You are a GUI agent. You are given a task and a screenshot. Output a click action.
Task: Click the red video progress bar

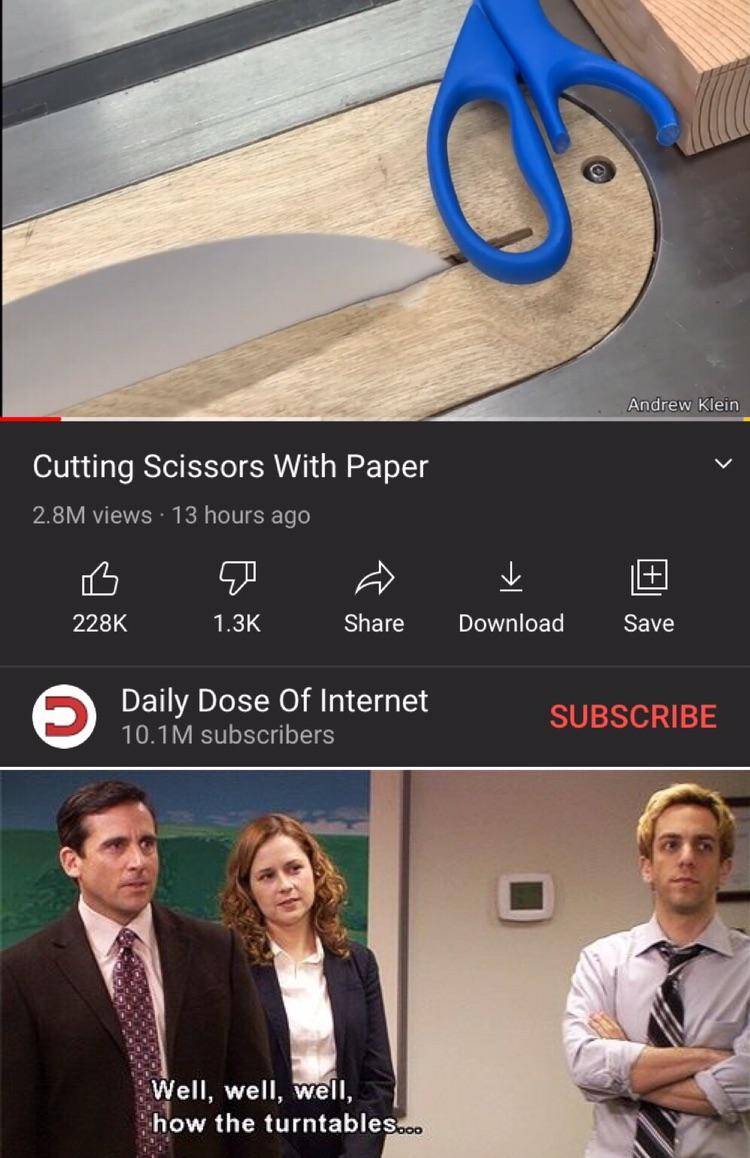(x=31, y=419)
